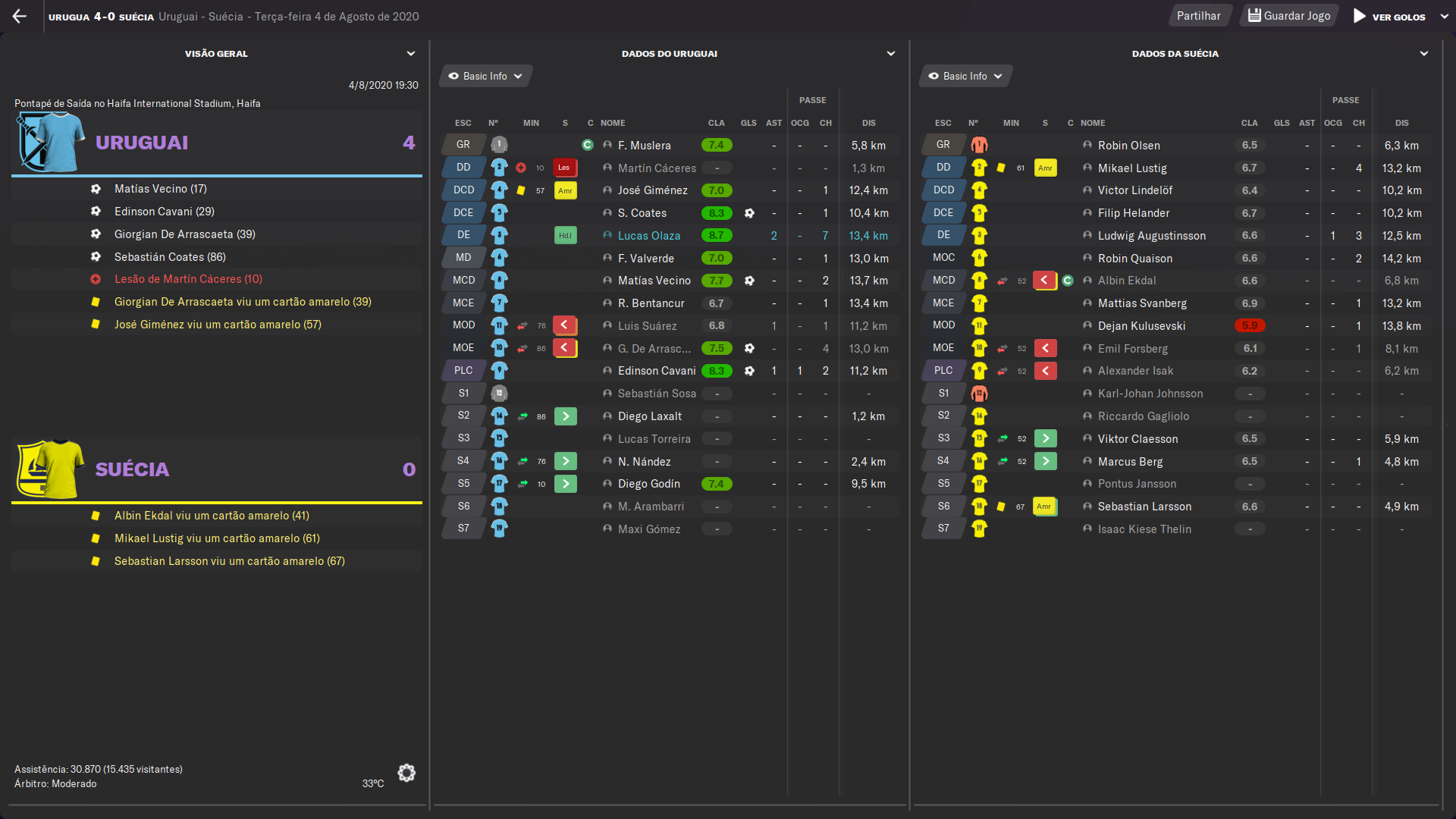
Task: Click S. Coates goal ball icon
Action: pyautogui.click(x=749, y=213)
